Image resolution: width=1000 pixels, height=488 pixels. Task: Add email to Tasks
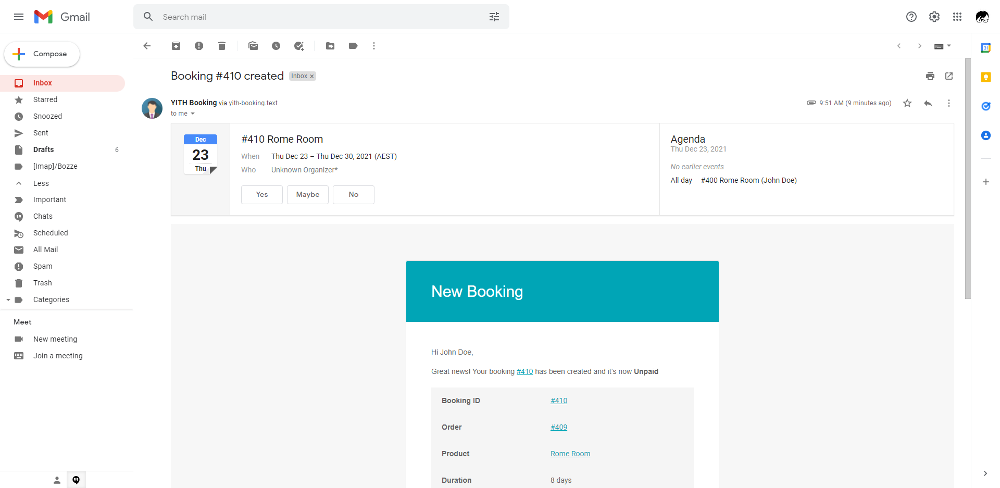point(298,46)
